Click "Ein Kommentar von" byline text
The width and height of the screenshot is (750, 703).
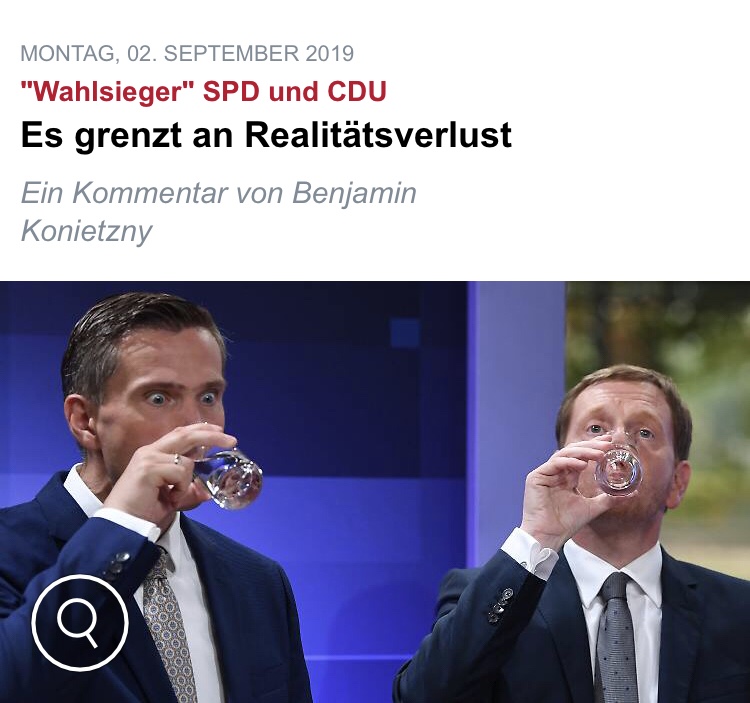[x=152, y=193]
